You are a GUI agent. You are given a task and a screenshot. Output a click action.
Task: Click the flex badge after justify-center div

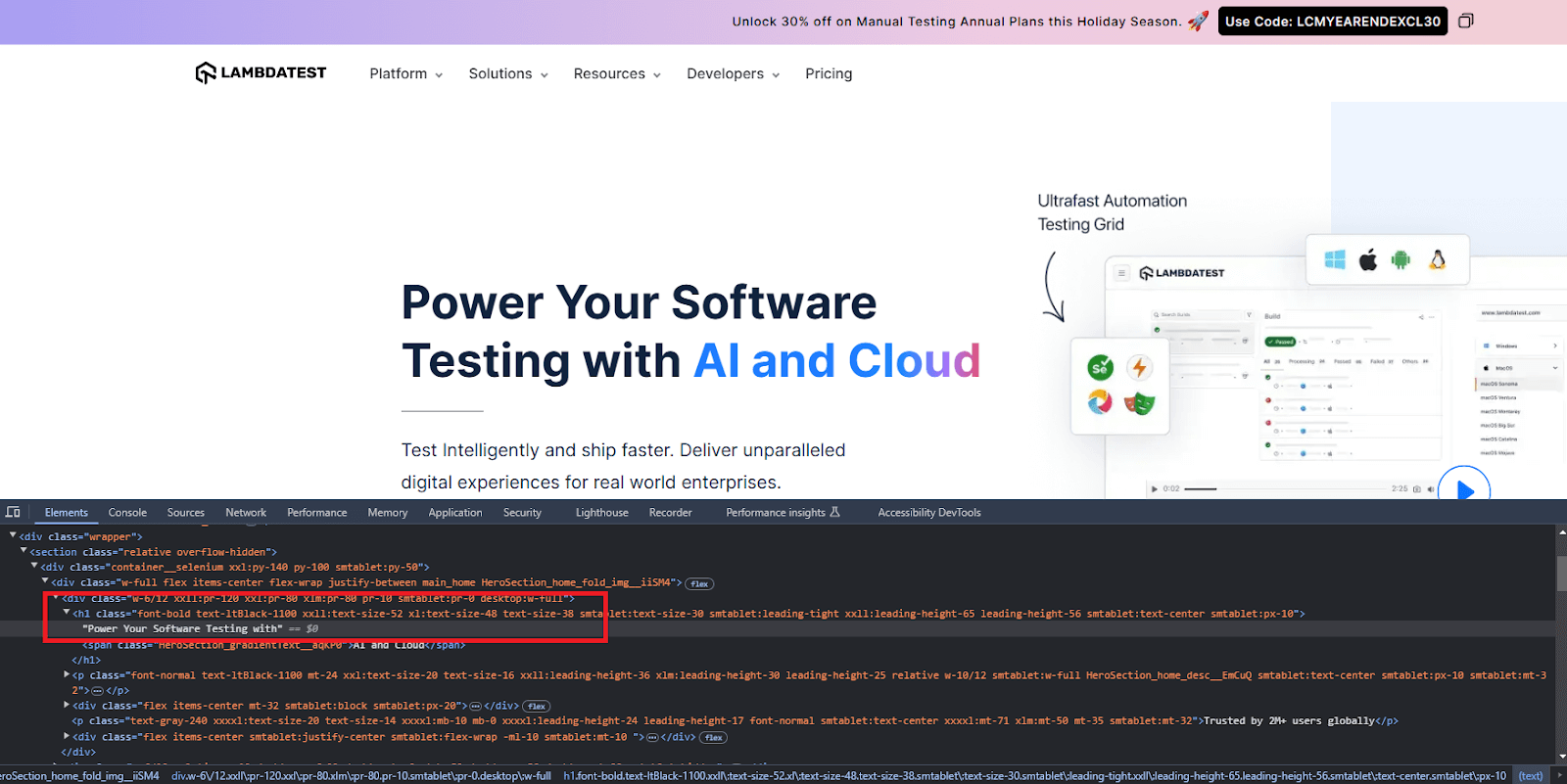713,737
